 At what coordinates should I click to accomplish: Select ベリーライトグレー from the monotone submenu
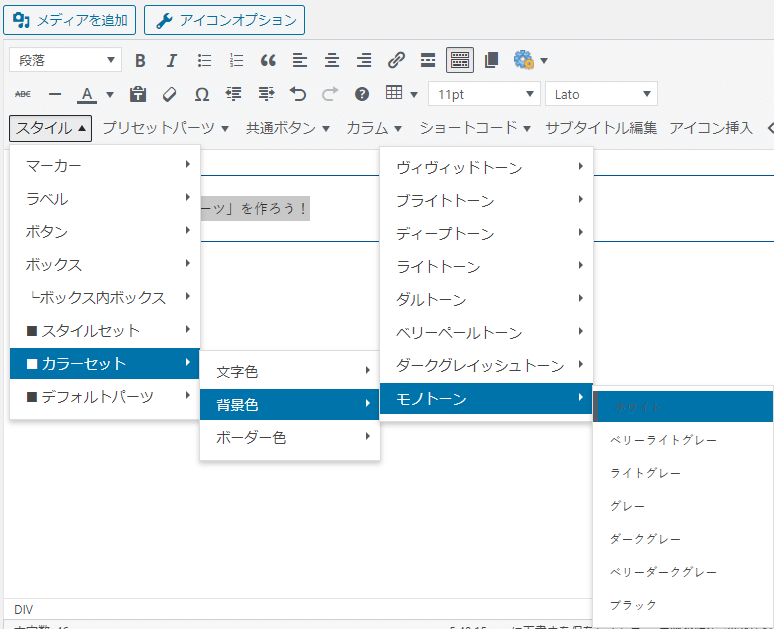663,440
